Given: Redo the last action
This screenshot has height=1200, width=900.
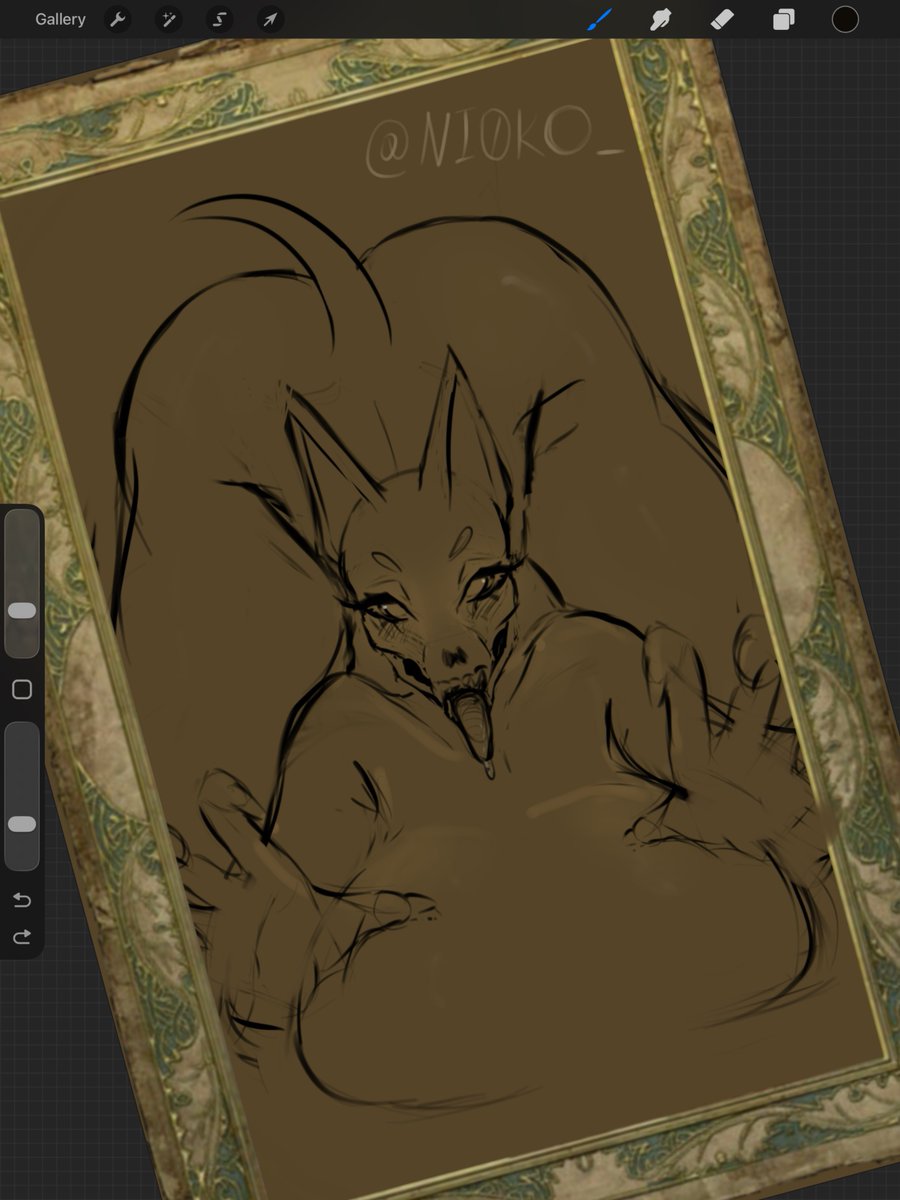Looking at the screenshot, I should click(x=22, y=937).
